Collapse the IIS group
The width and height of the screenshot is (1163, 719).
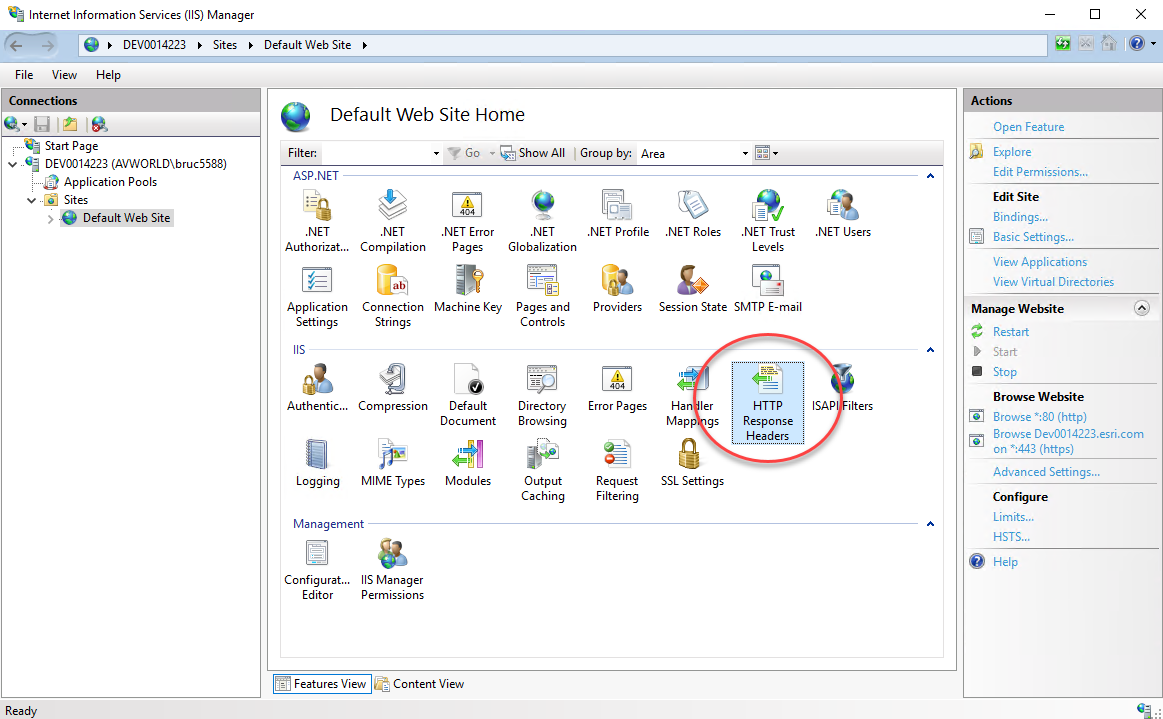[930, 349]
